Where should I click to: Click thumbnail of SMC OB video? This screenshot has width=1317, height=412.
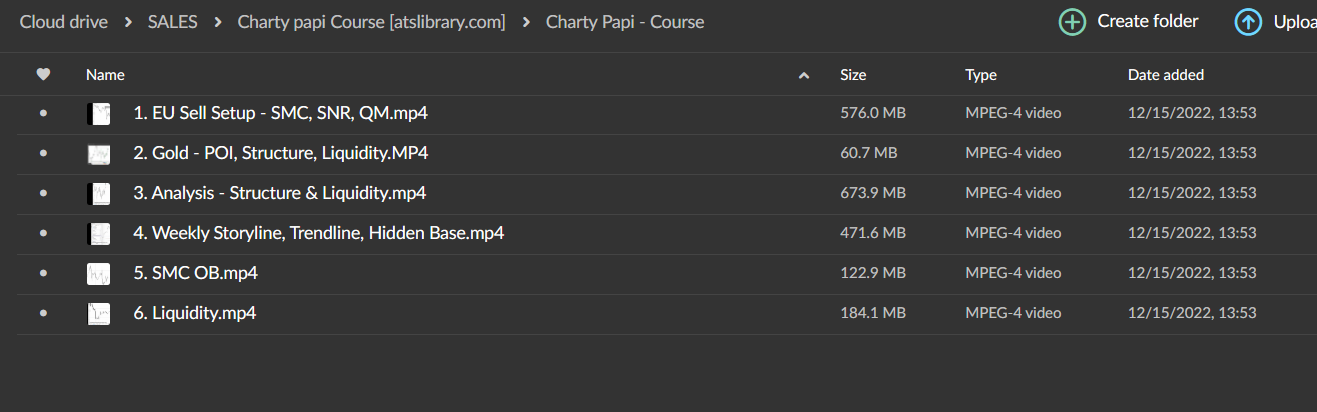[x=98, y=274]
